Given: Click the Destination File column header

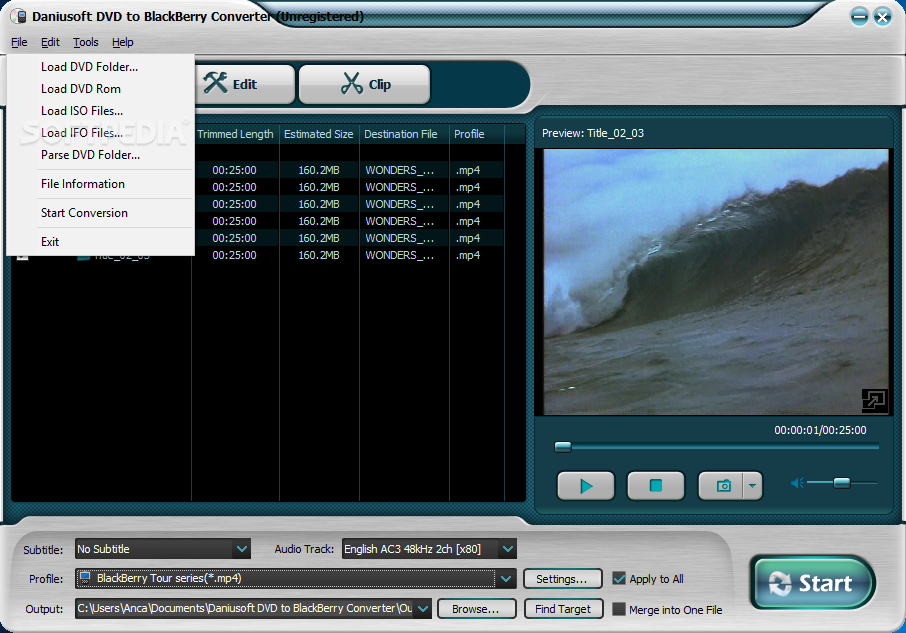Looking at the screenshot, I should 402,134.
